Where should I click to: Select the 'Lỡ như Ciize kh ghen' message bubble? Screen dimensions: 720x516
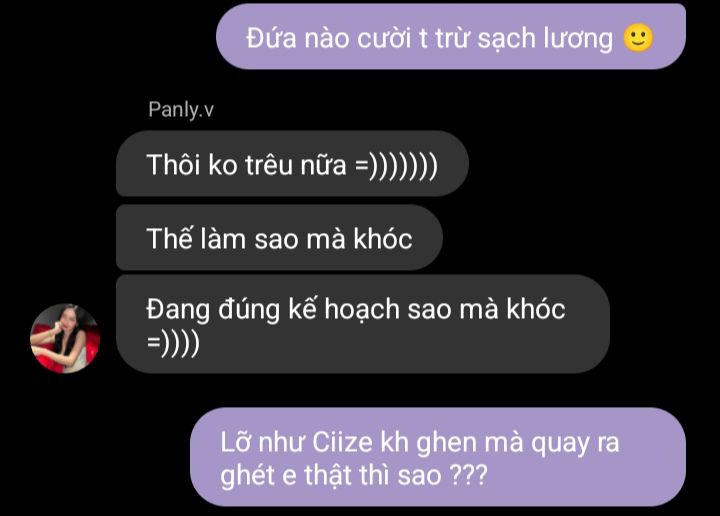pos(438,457)
